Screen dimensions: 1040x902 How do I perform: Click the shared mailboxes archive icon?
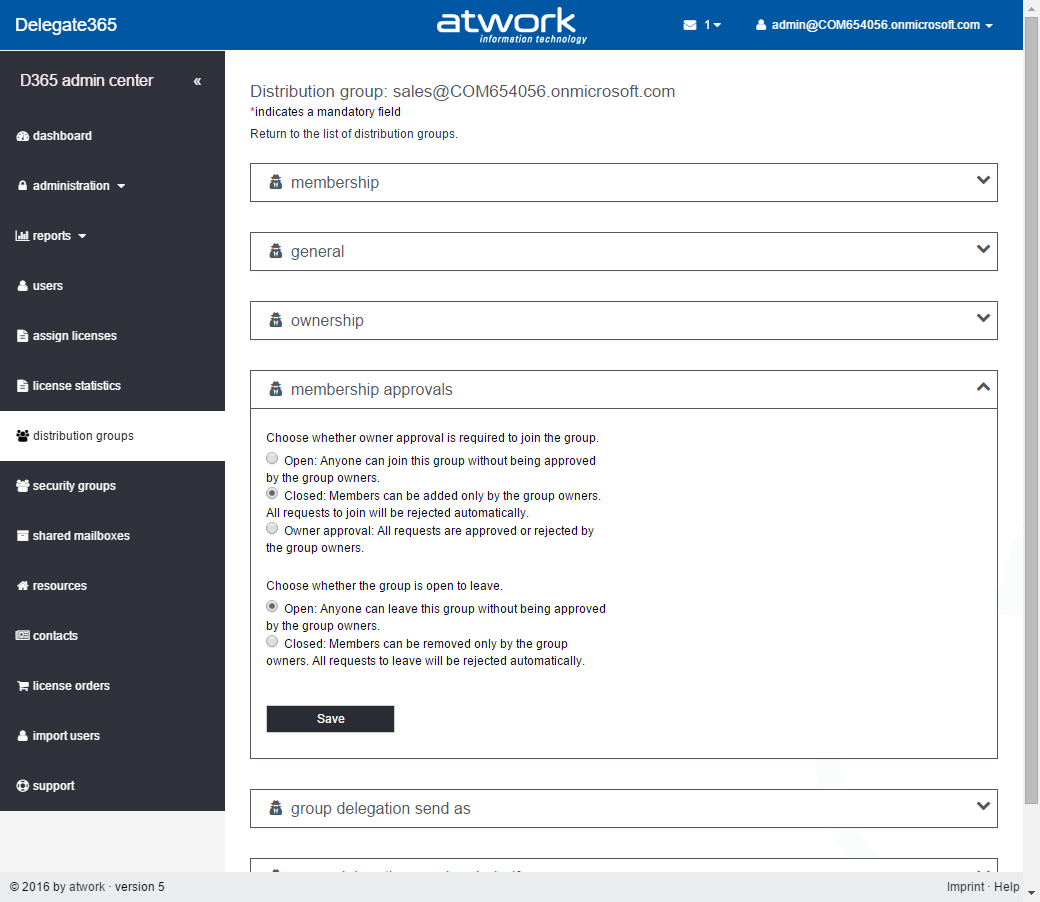[23, 536]
